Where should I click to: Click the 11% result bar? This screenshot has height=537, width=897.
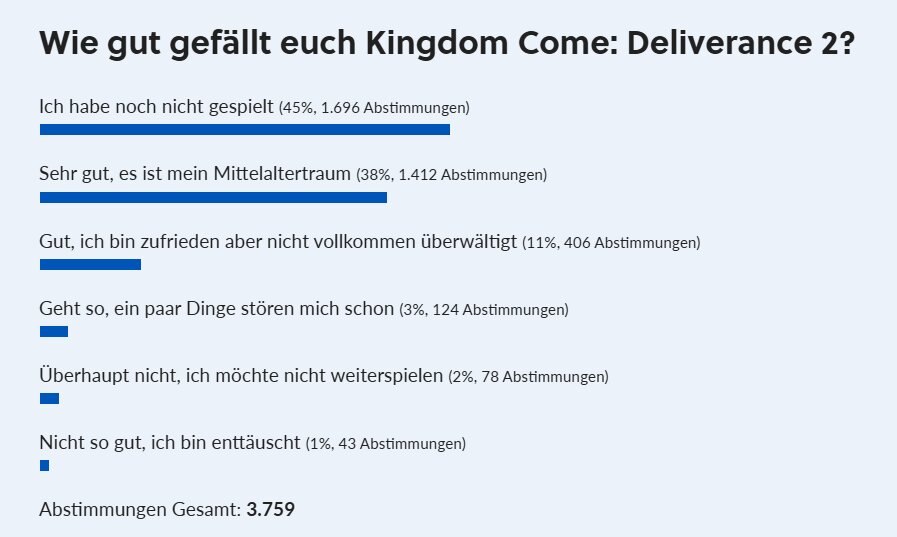90,264
